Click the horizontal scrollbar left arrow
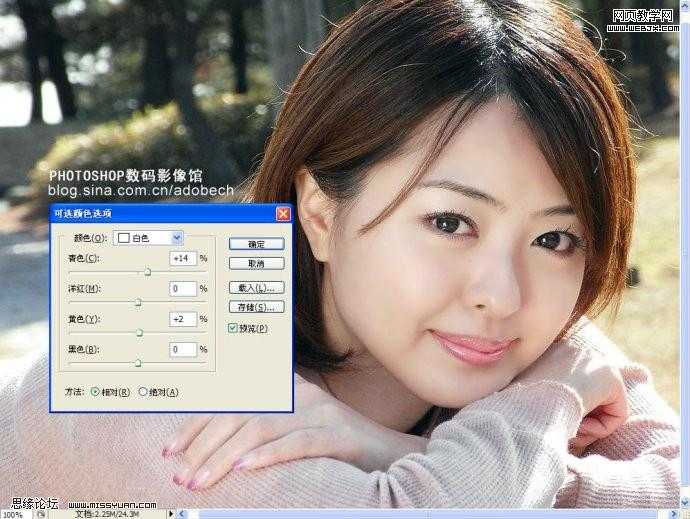Image resolution: width=690 pixels, height=519 pixels. click(x=182, y=514)
